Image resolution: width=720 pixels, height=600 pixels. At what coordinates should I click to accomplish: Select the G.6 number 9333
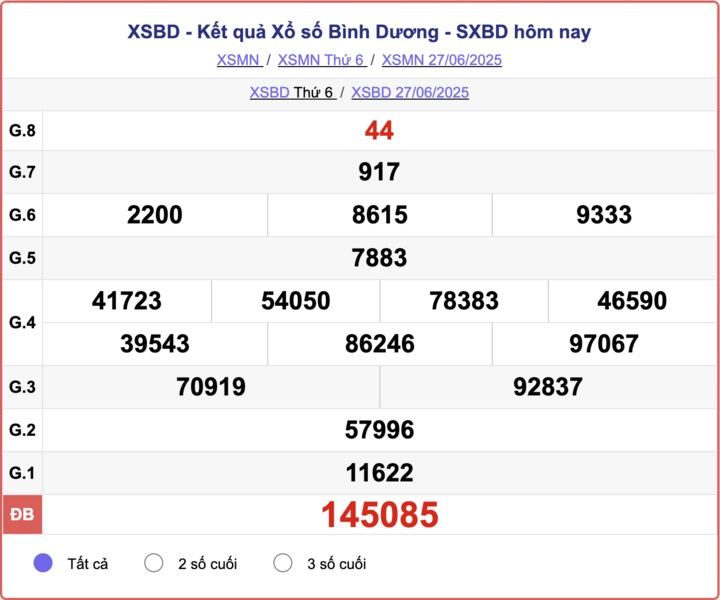point(604,215)
